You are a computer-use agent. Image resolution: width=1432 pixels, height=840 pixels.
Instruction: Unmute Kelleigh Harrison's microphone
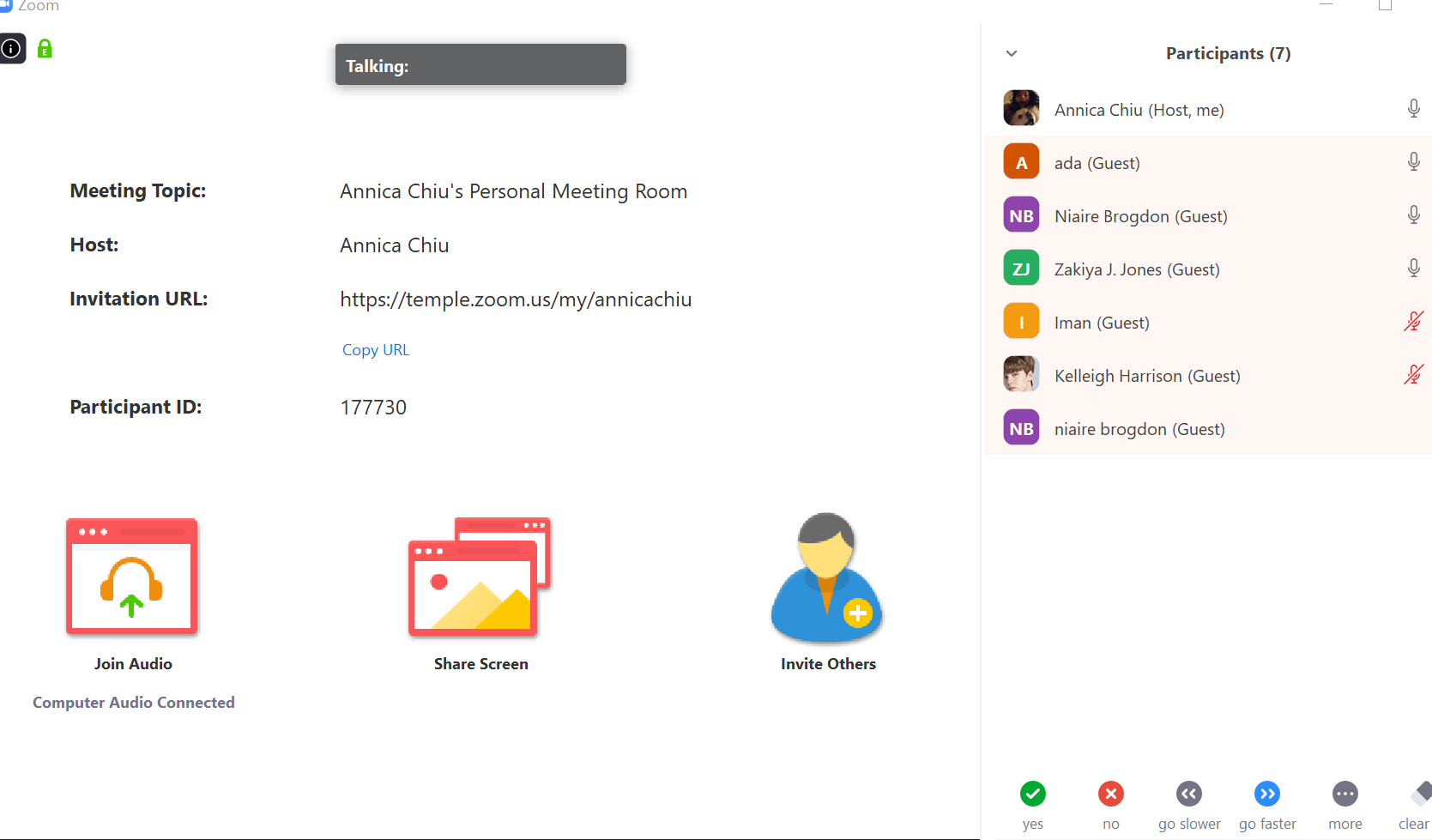click(x=1413, y=375)
